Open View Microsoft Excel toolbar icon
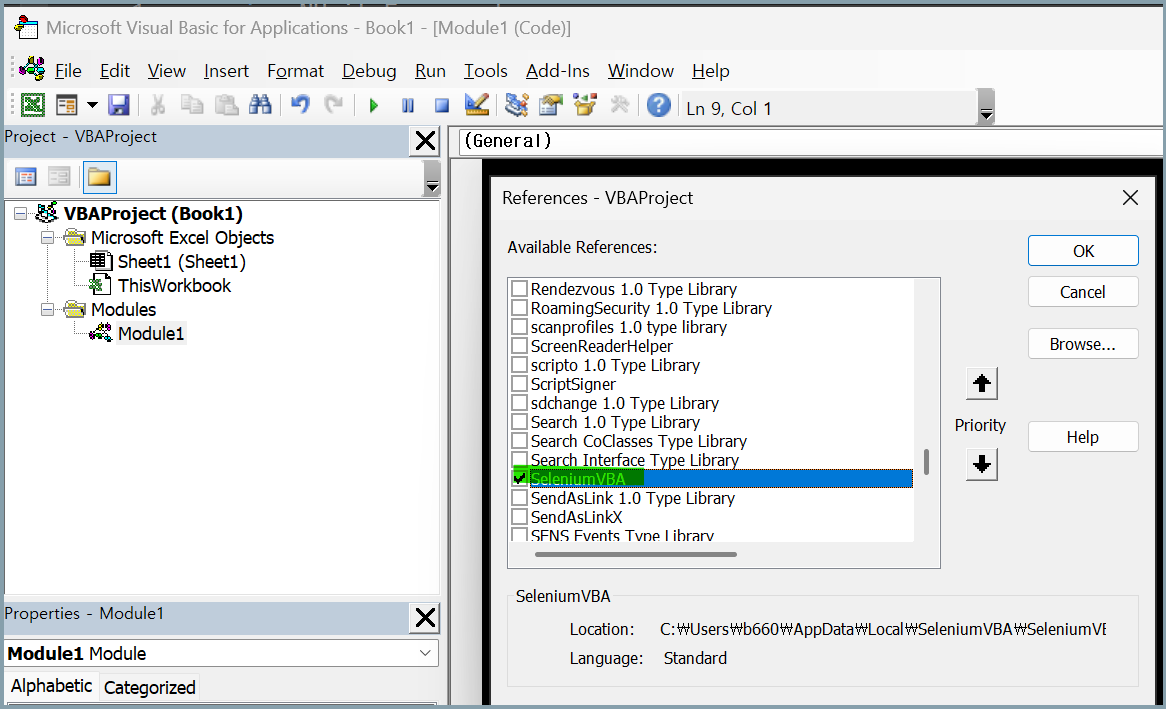This screenshot has width=1166, height=709. [33, 105]
